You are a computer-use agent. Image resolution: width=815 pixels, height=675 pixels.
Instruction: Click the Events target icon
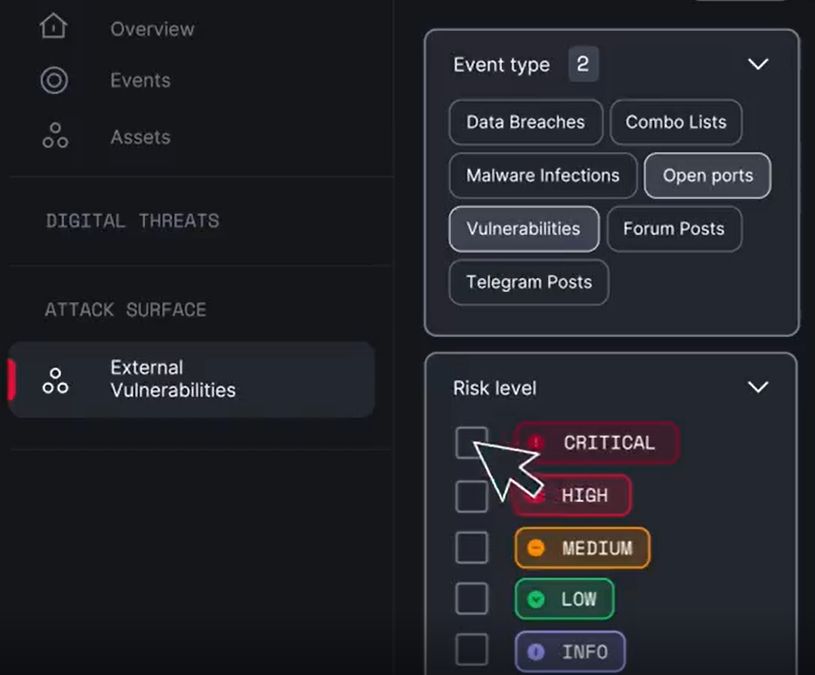coord(54,81)
